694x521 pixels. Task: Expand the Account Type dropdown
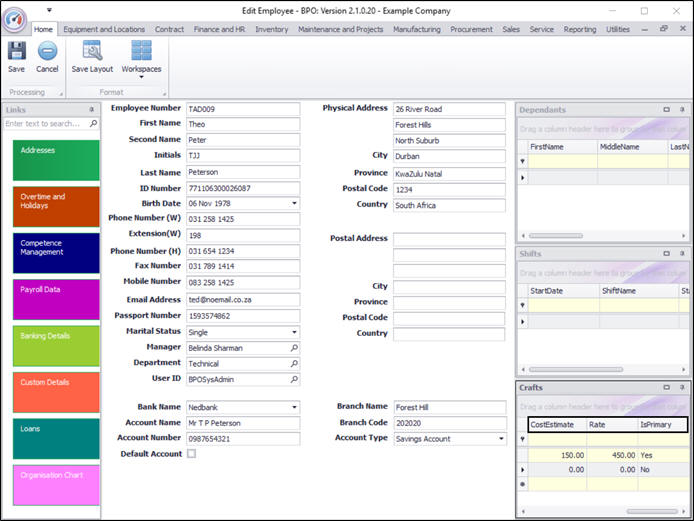(500, 439)
